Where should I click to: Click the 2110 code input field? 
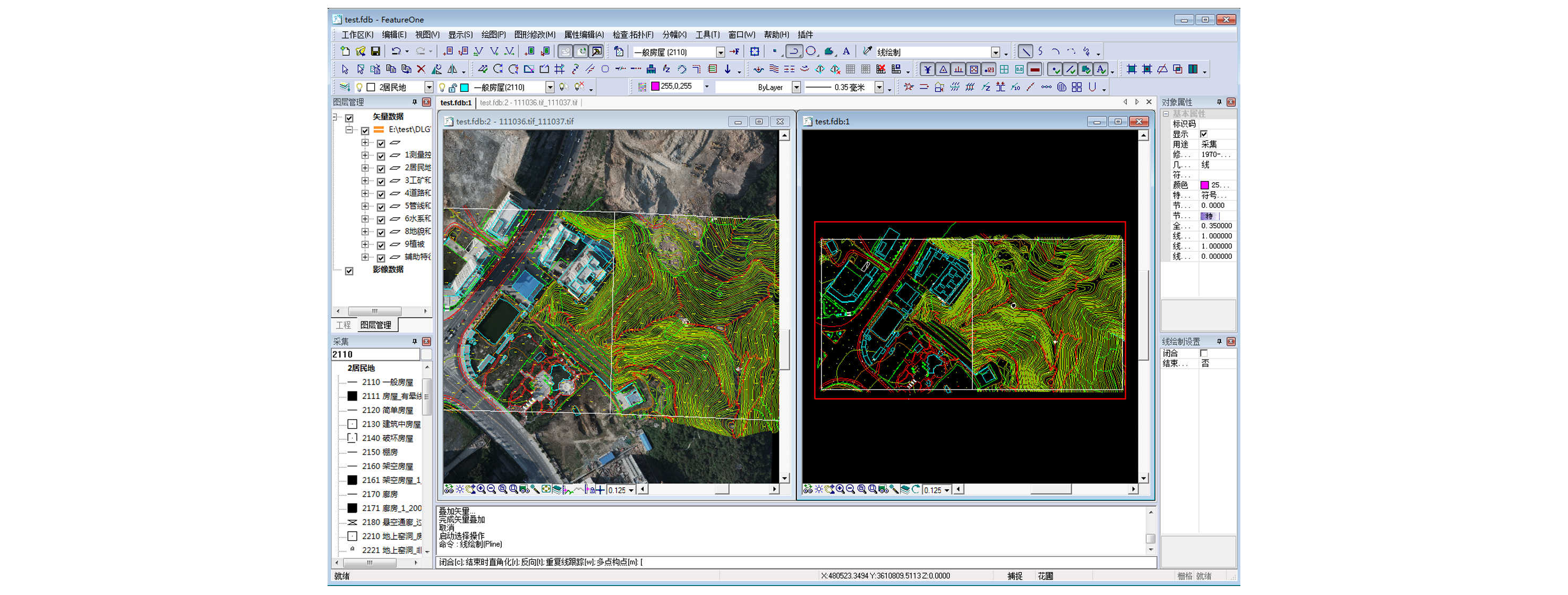(x=375, y=354)
